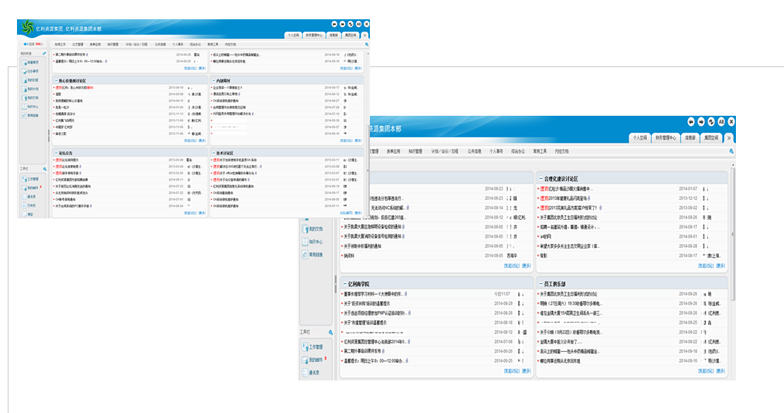This screenshot has width=784, height=413.
Task: Click back arrow icon in large window header
Action: (x=691, y=122)
